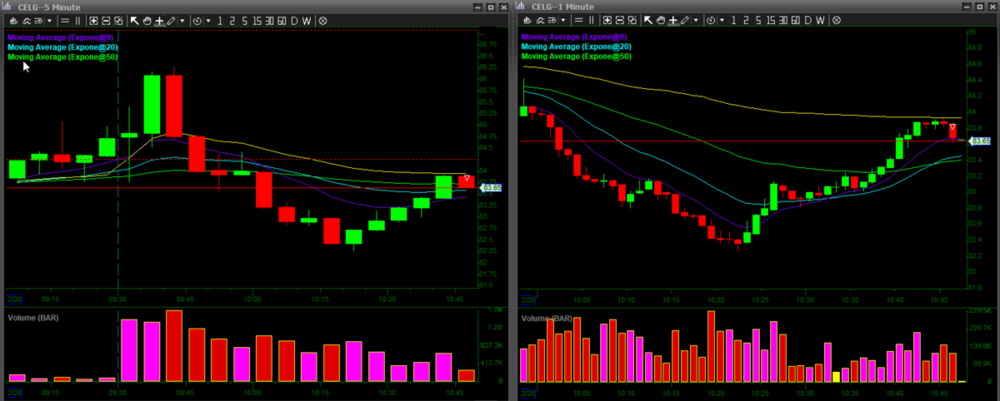
Task: Click the circled X icon in 5 Minute toolbar
Action: coord(322,20)
